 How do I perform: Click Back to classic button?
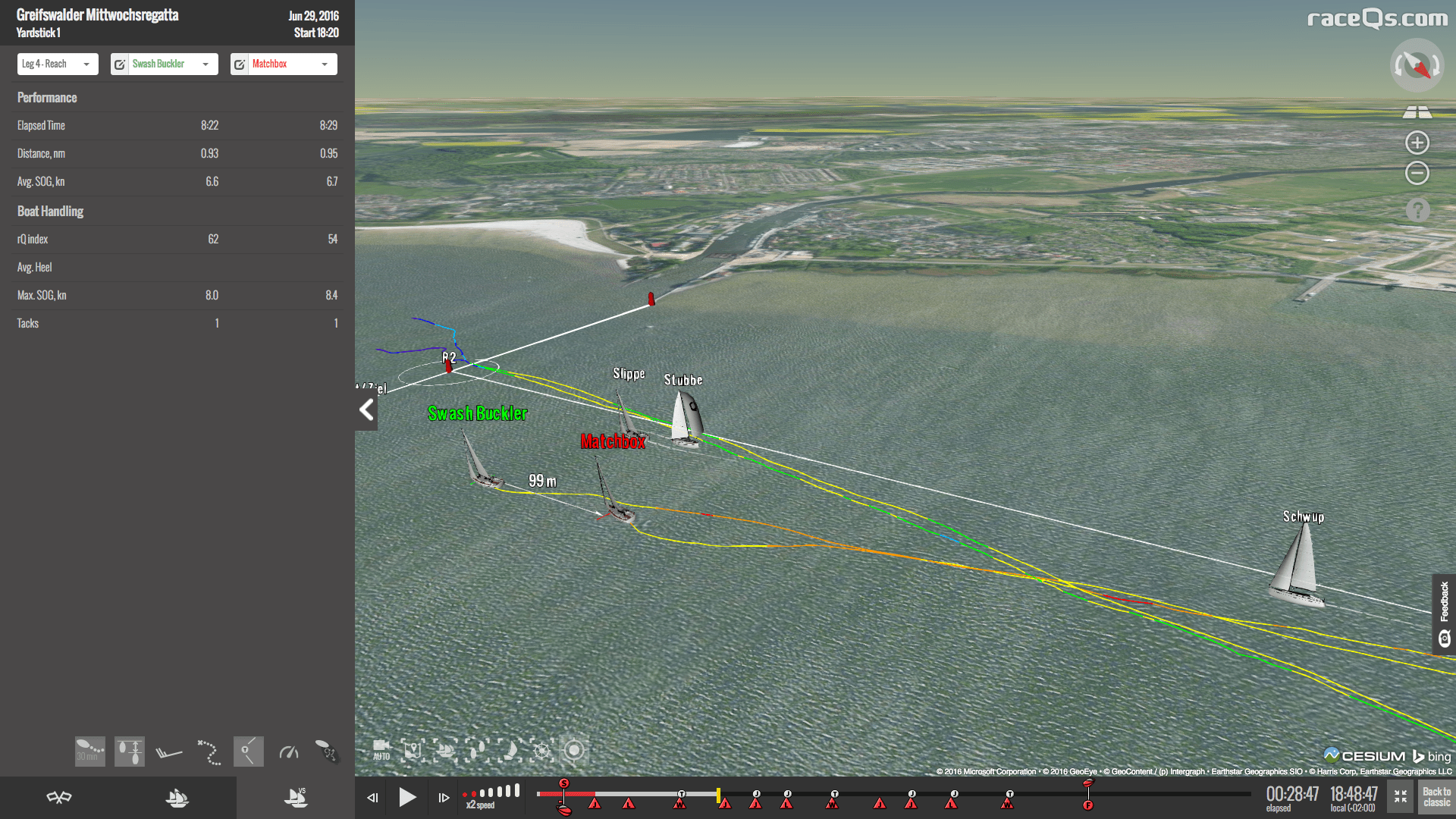click(x=1436, y=797)
